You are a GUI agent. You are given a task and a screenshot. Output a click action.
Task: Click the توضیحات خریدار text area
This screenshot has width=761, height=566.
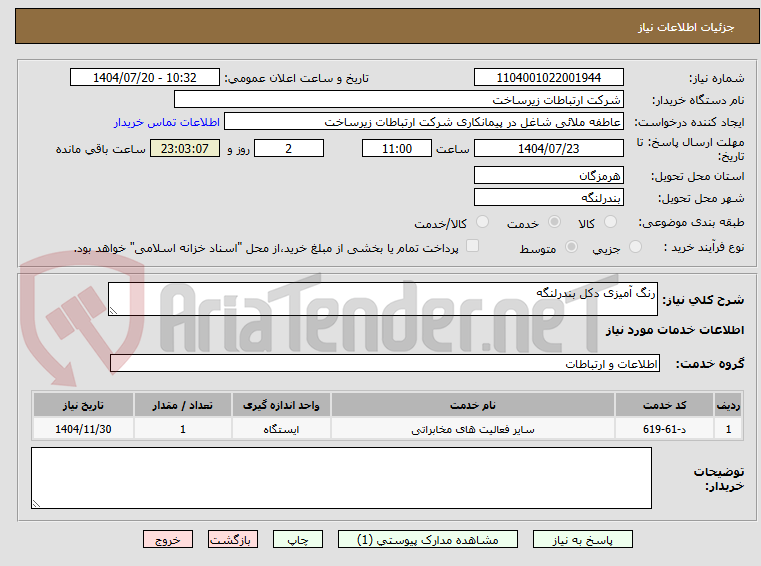[341, 478]
